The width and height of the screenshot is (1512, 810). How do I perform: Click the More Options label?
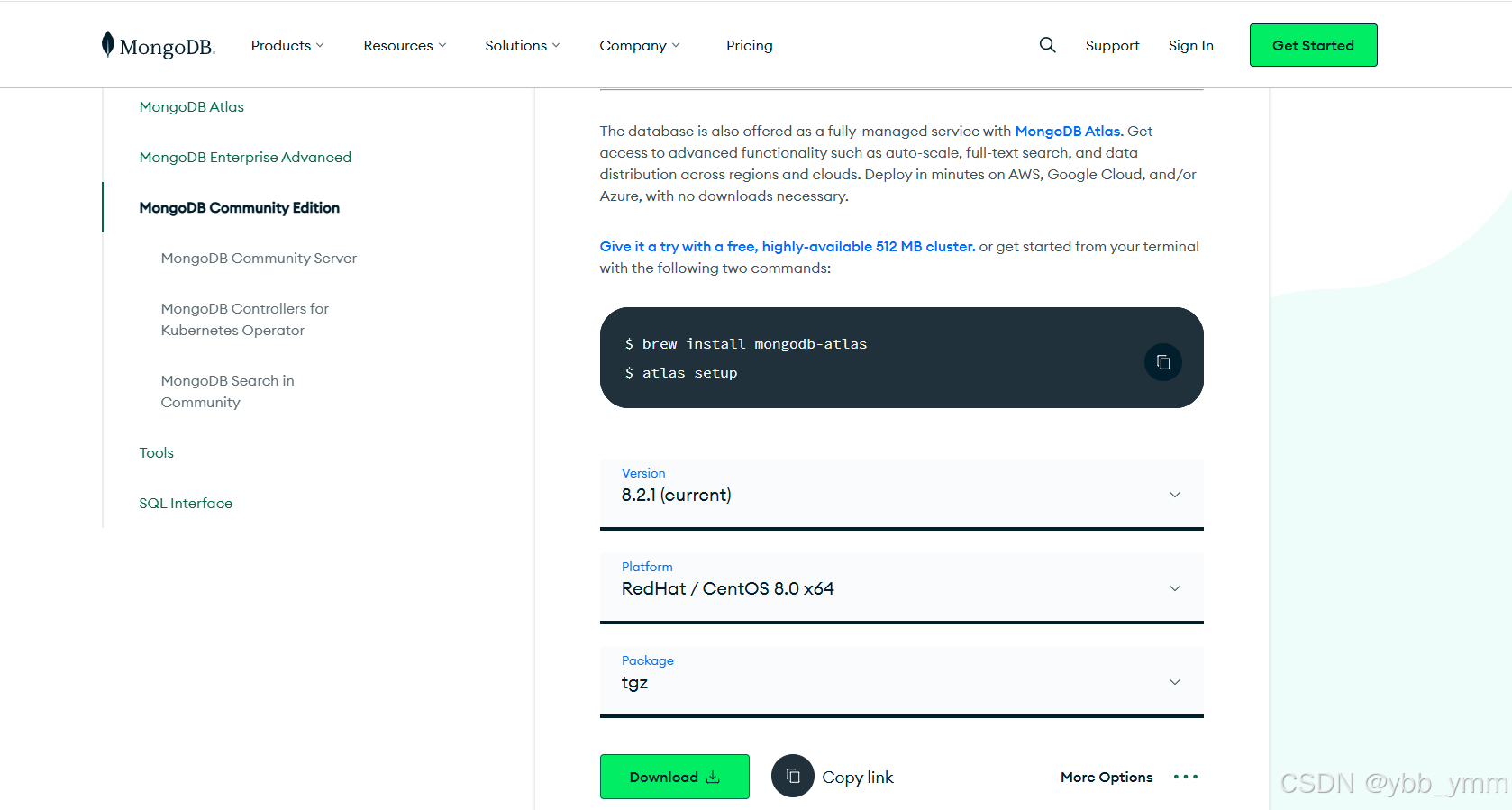[x=1107, y=777]
